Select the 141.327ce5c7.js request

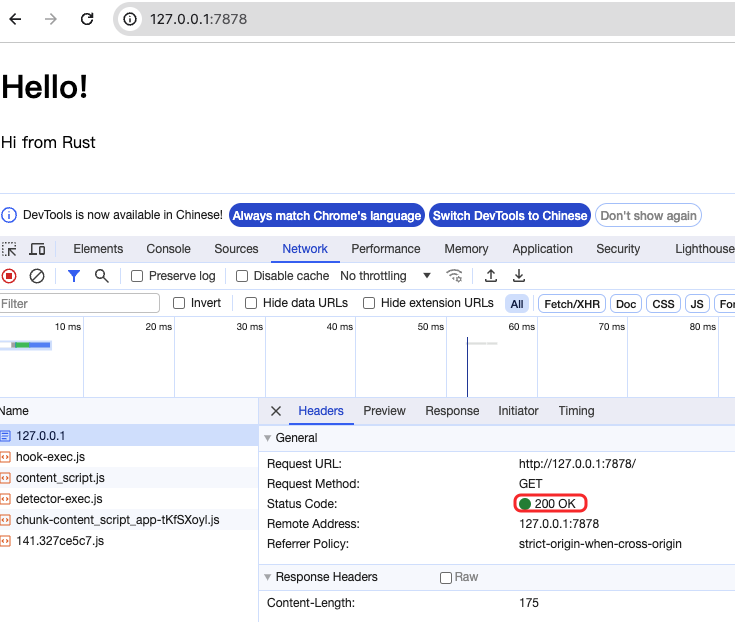point(129,541)
